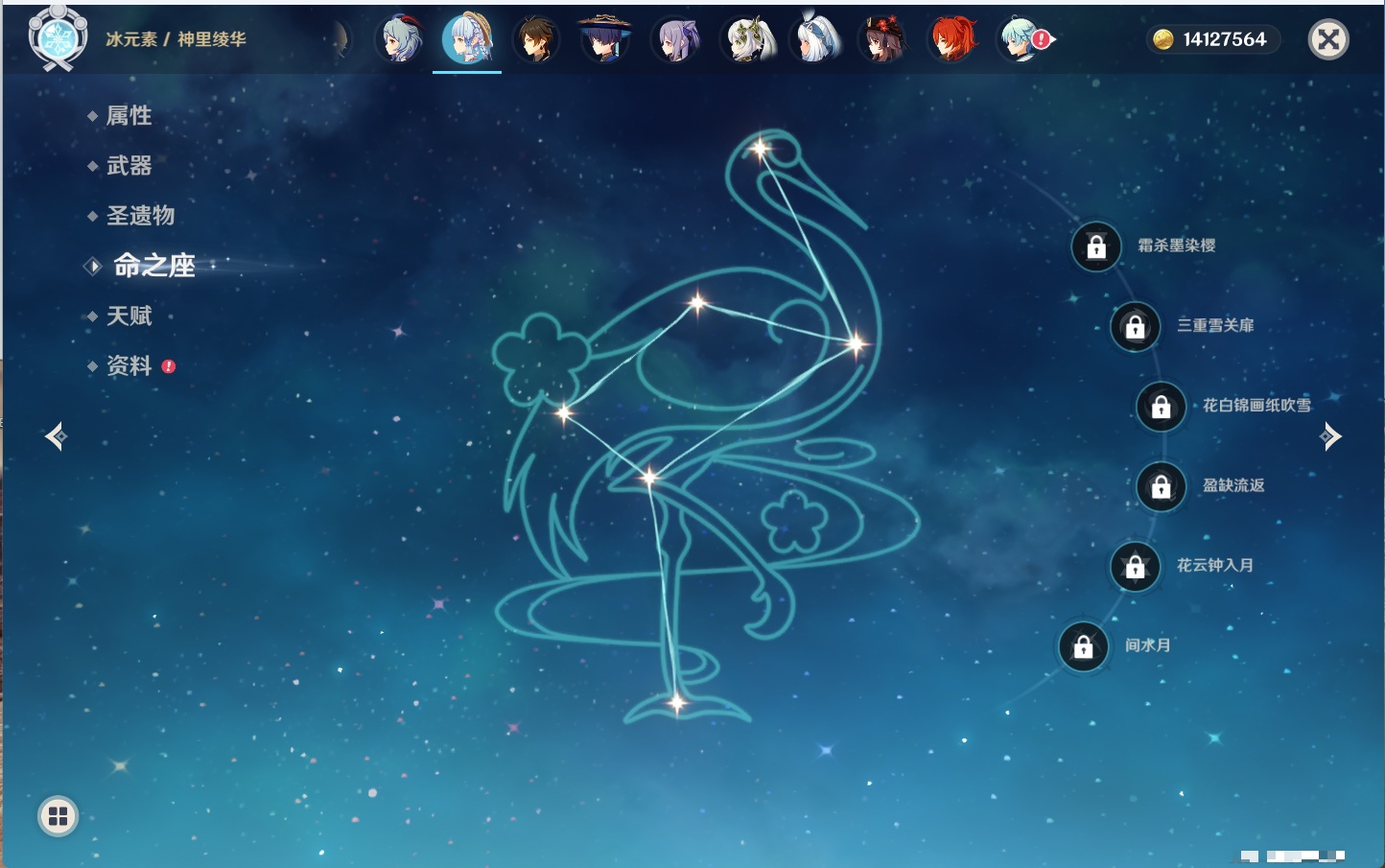Viewport: 1385px width, 868px height.
Task: Open the 圣遗物 artifacts section
Action: click(x=140, y=216)
